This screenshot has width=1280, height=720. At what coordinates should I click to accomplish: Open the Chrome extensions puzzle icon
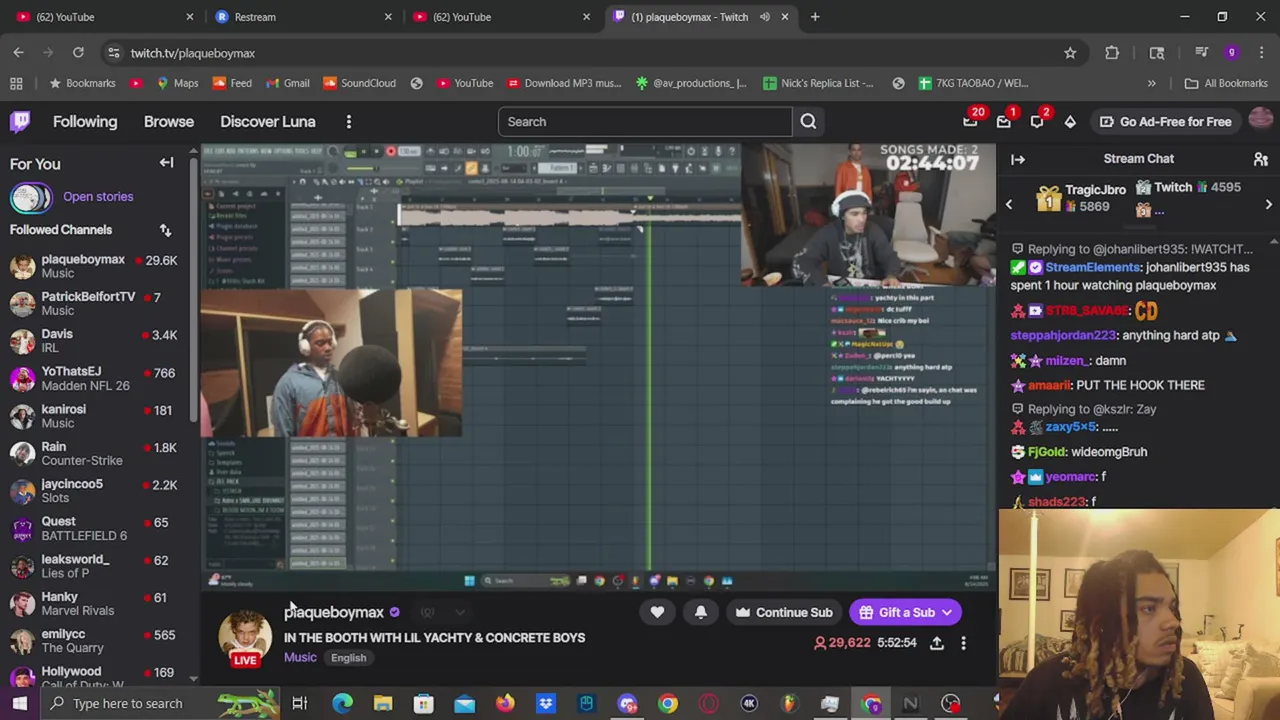pos(1112,53)
